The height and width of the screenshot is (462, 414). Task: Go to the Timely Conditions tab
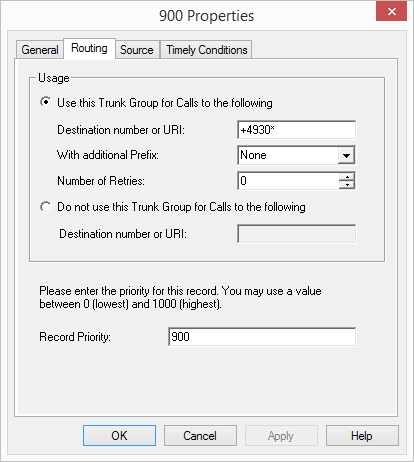tap(206, 50)
